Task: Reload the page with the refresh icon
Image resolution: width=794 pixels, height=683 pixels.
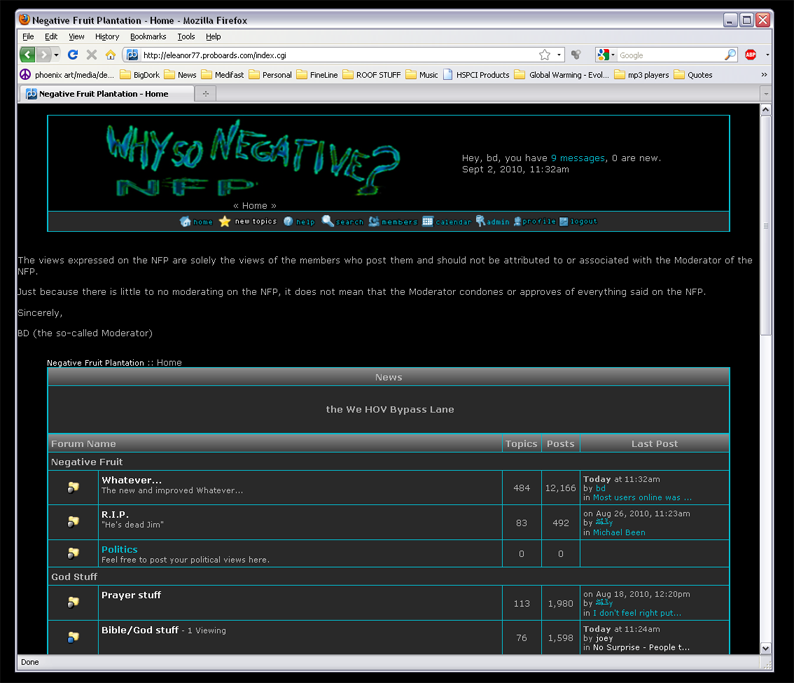Action: click(73, 55)
